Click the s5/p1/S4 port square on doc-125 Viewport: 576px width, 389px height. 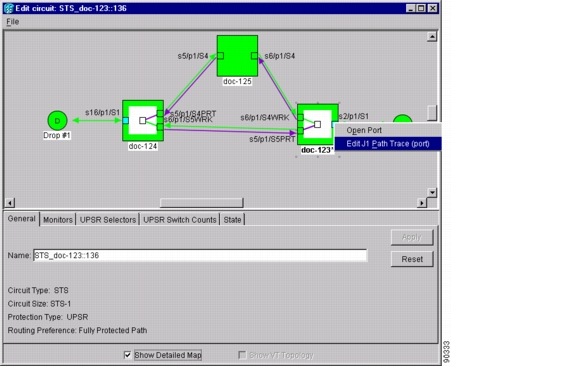coord(220,56)
